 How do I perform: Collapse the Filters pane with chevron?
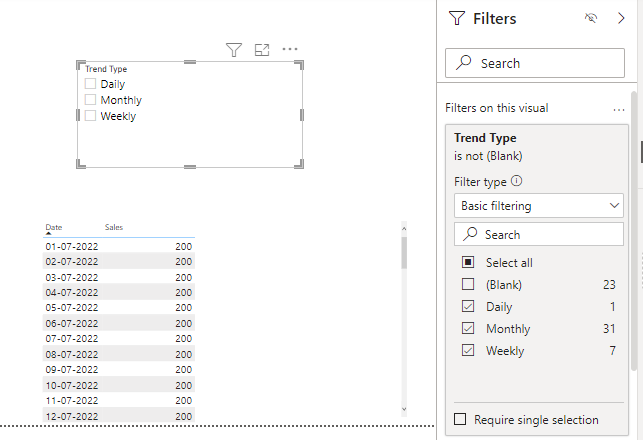coord(621,18)
